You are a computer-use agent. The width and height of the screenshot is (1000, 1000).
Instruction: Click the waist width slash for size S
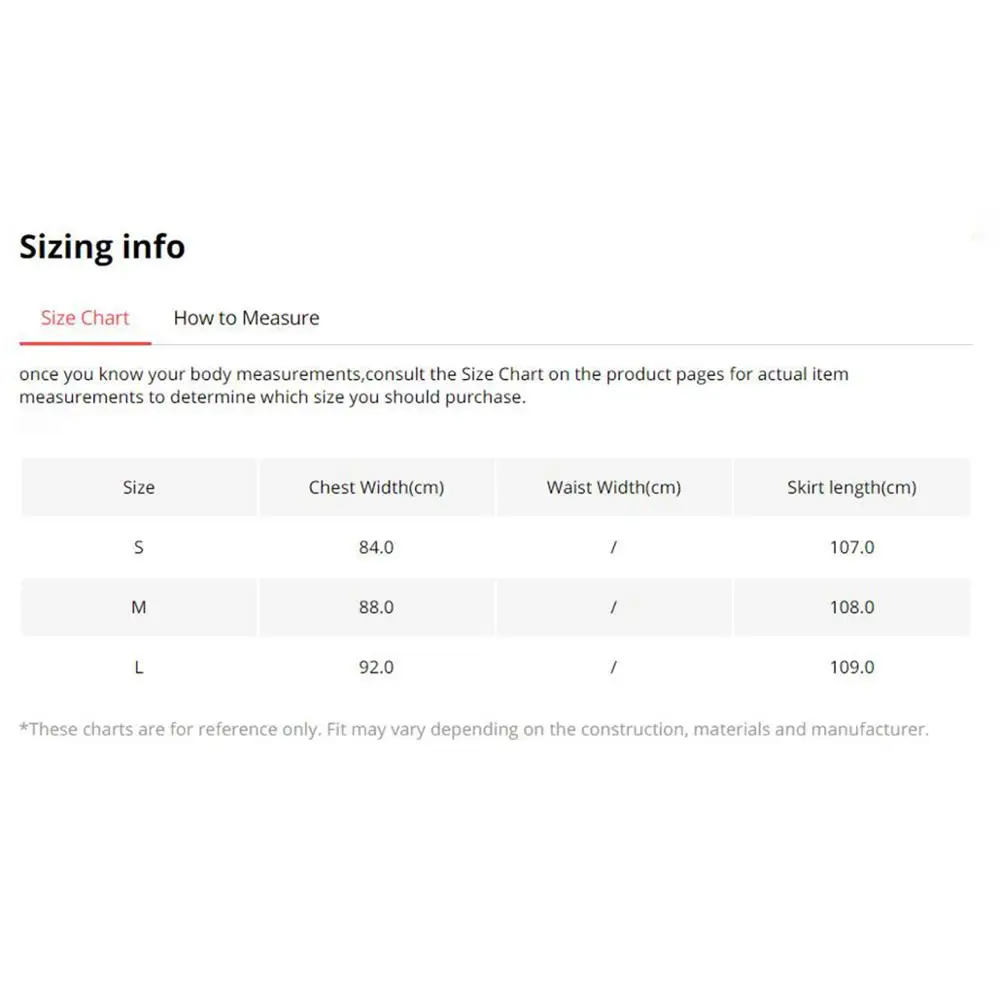(613, 547)
